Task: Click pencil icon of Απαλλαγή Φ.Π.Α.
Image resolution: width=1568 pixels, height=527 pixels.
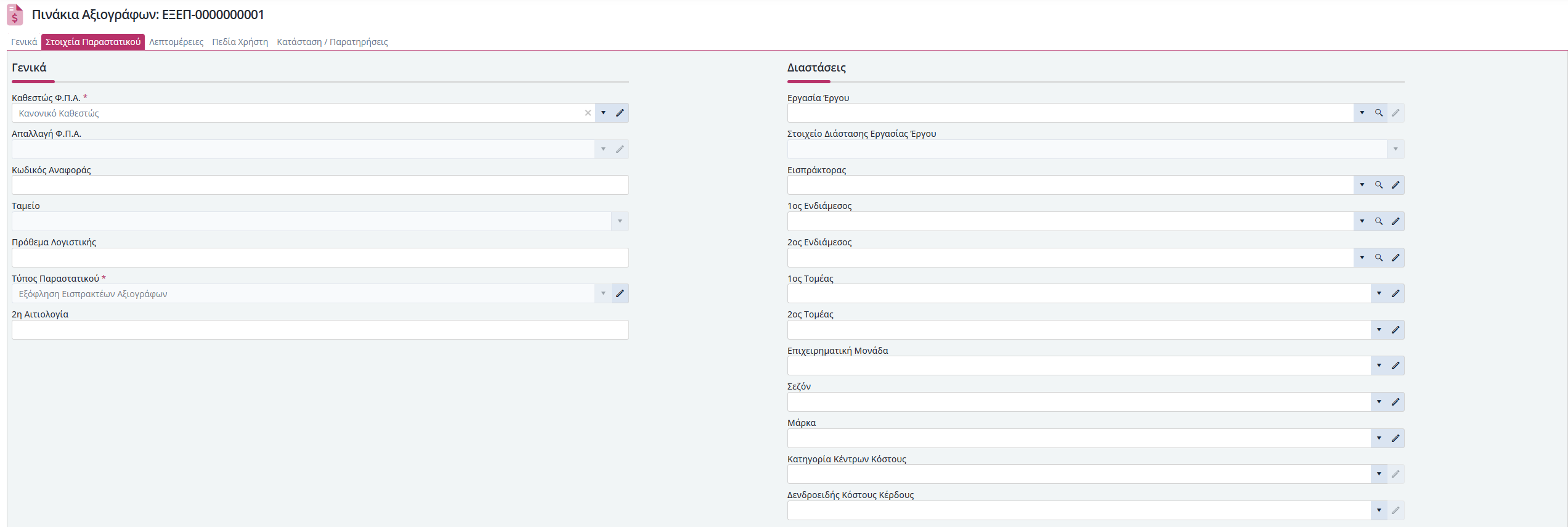Action: point(620,149)
